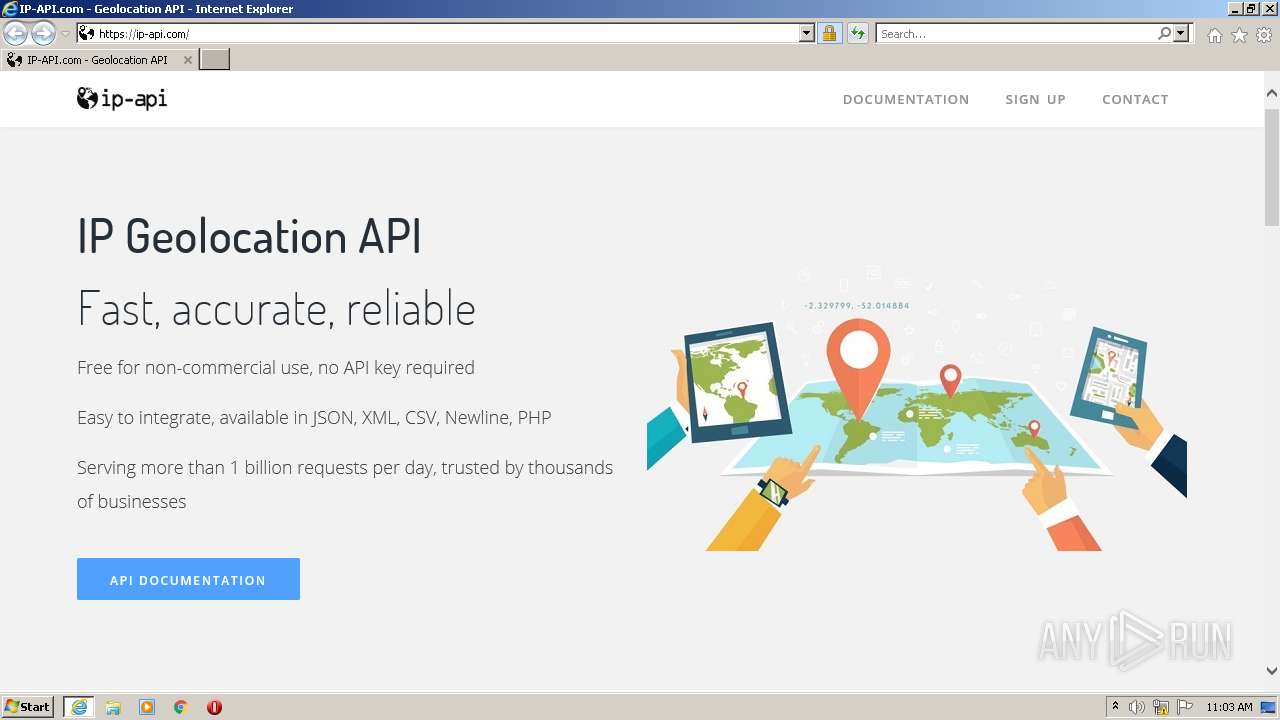Open the volume speaker tray icon

(x=1137, y=707)
